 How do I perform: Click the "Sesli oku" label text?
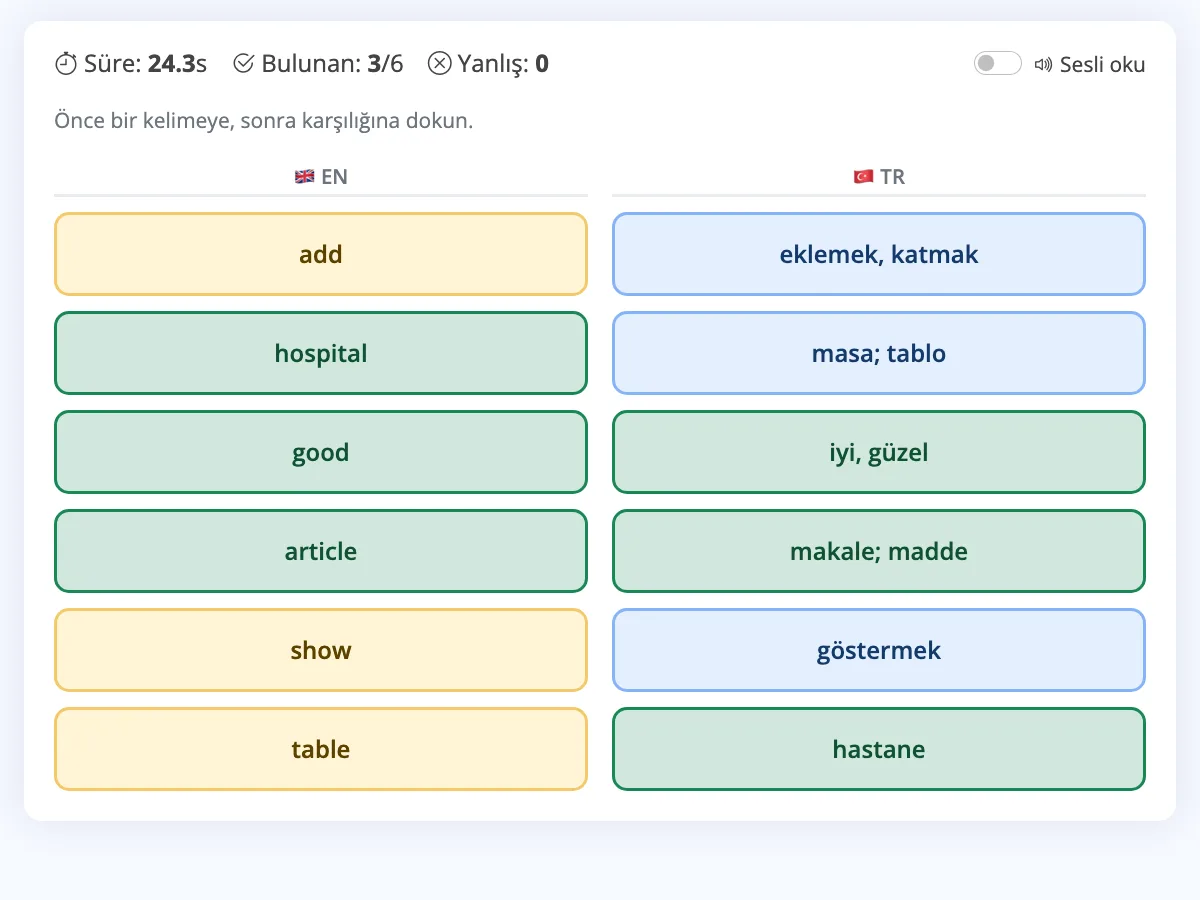point(1102,65)
